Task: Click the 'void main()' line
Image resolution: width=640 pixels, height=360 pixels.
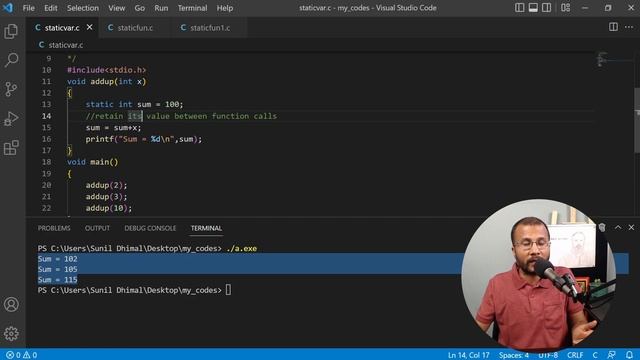Action: (93, 162)
